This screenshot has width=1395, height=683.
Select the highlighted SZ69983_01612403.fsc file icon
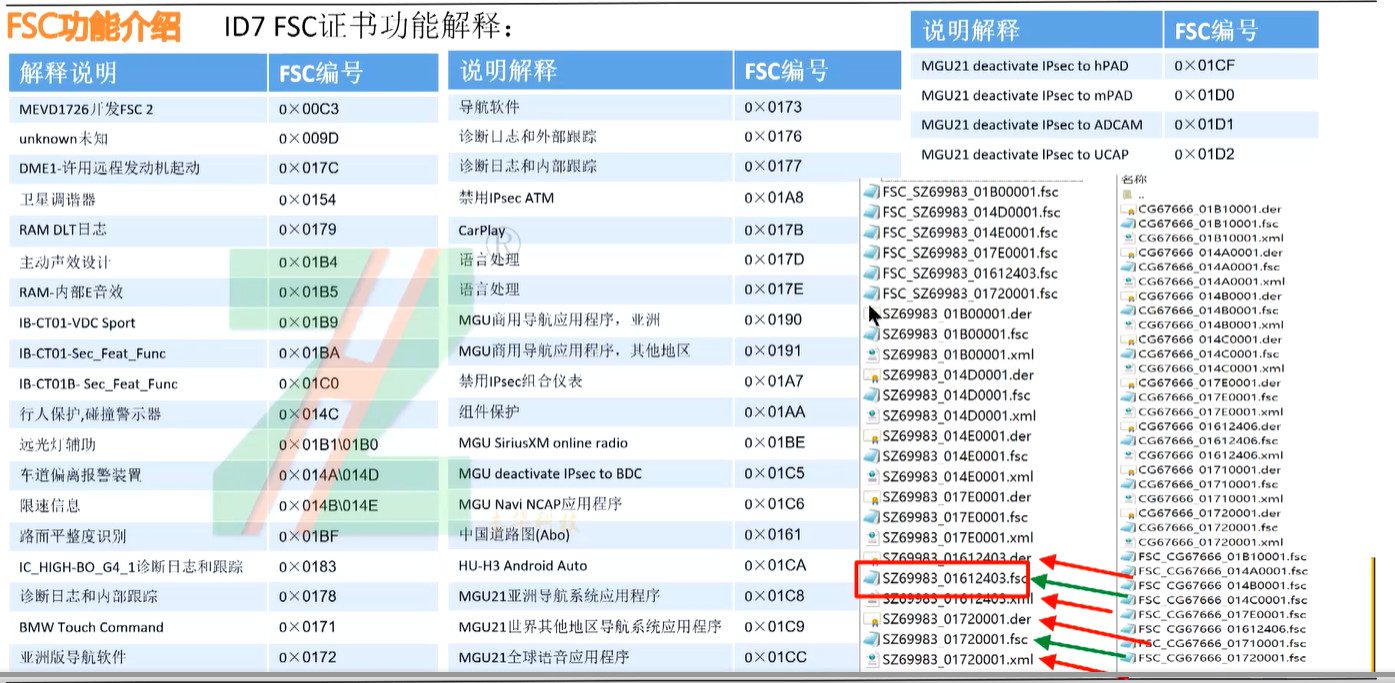pos(873,578)
